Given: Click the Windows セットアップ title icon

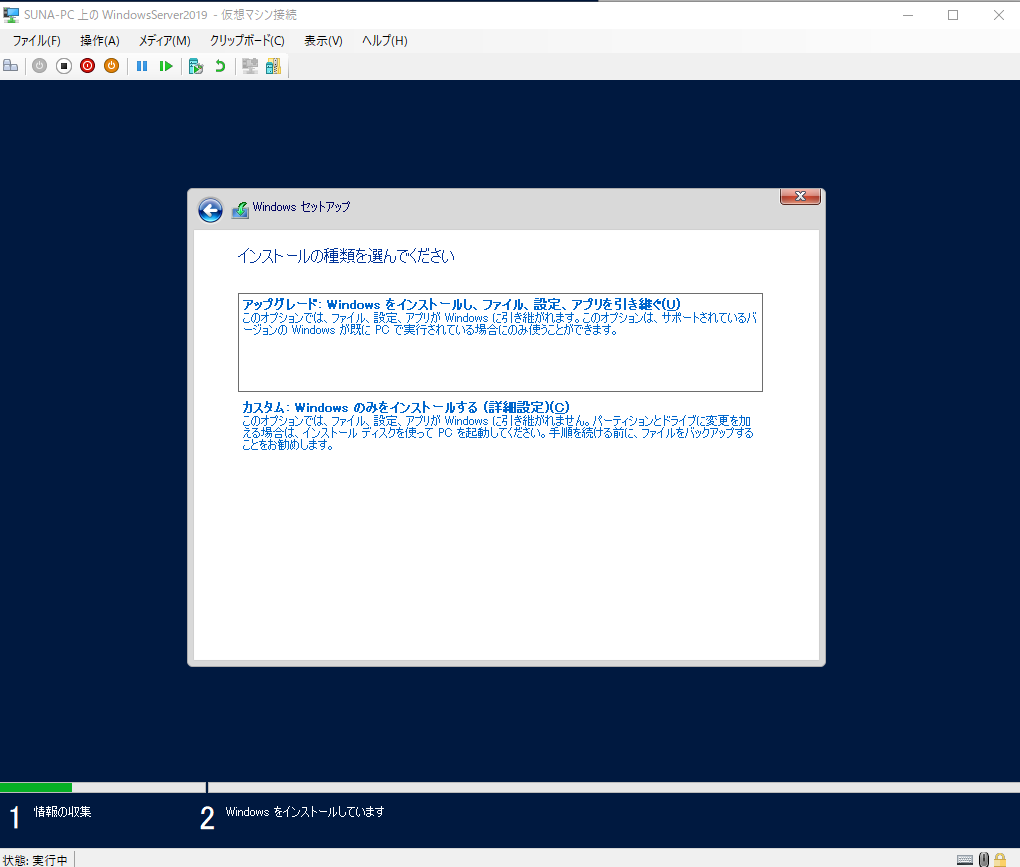Looking at the screenshot, I should click(x=240, y=210).
